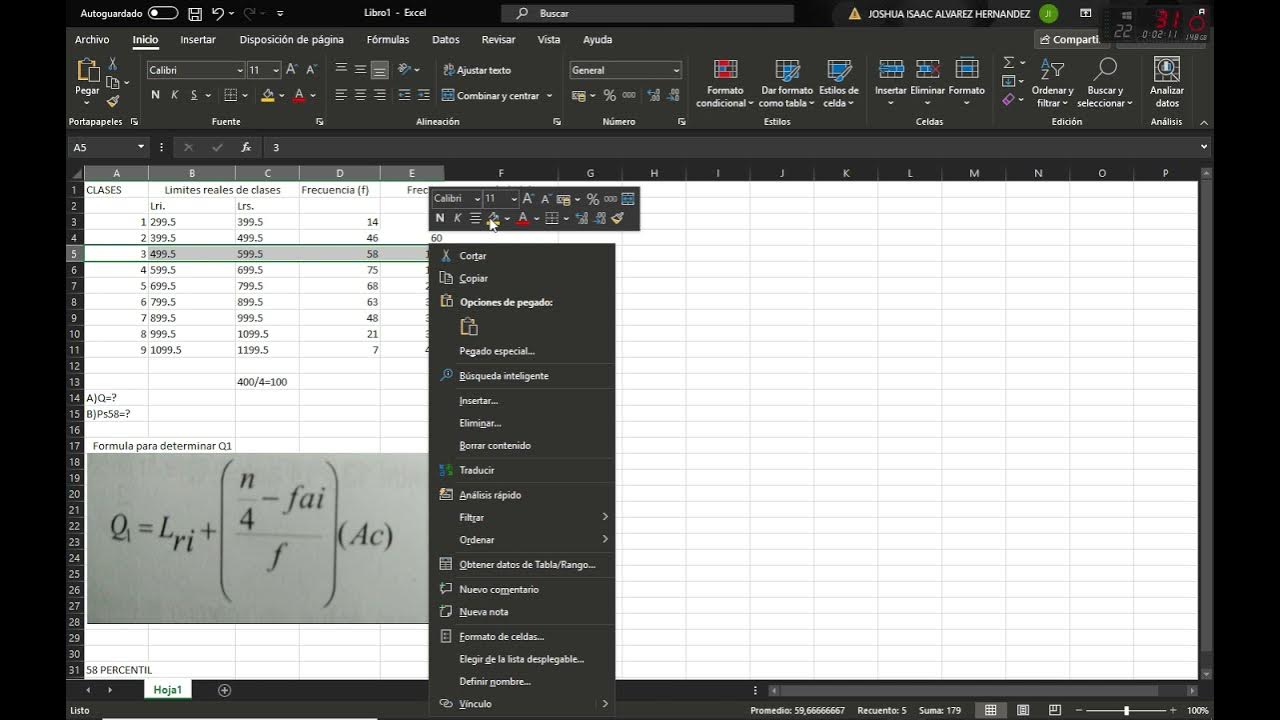This screenshot has height=720, width=1280.
Task: Click the Pegar clipboard icon in ribbon
Action: pos(87,70)
